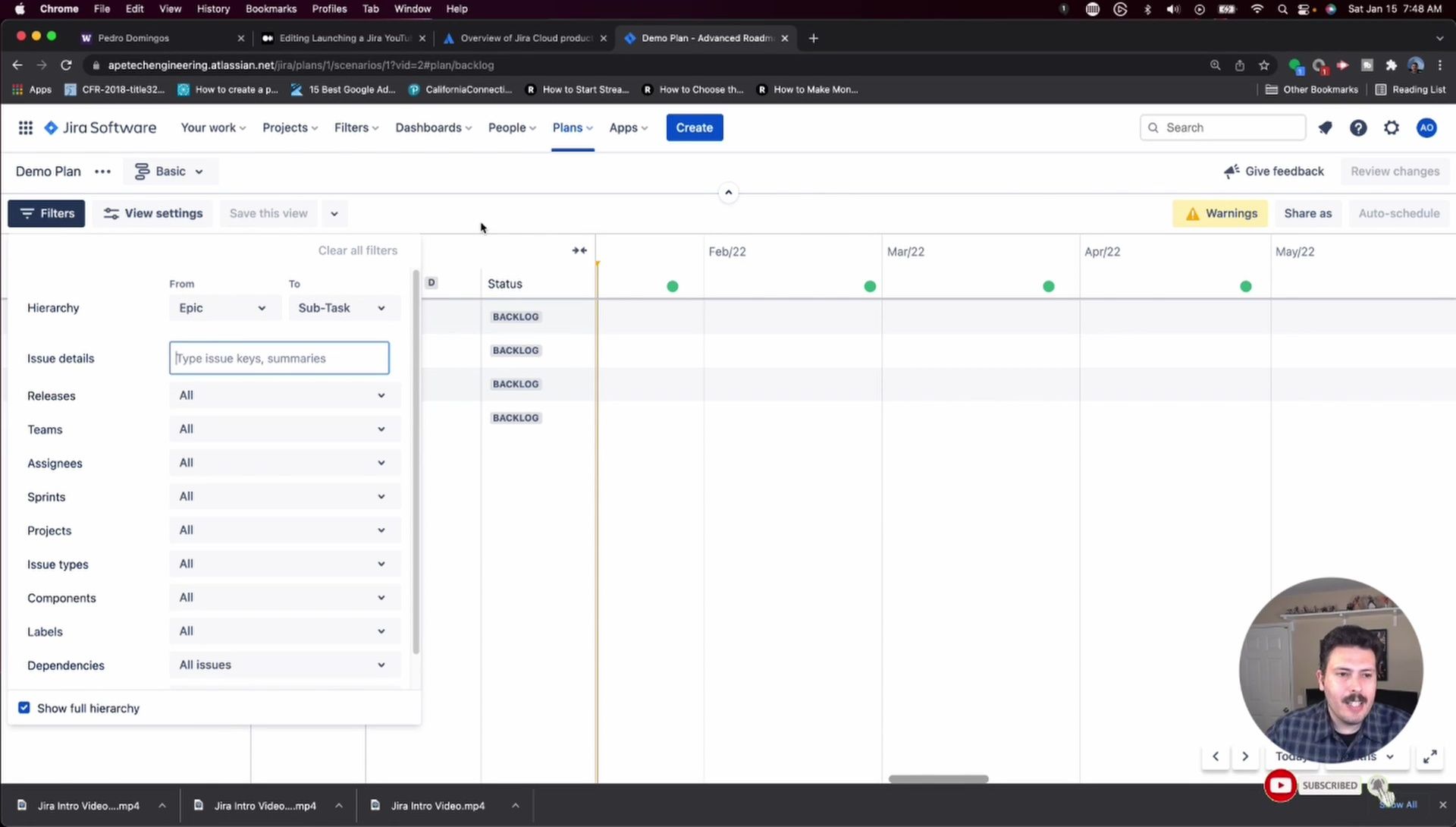Open the Basic view dropdown

169,171
